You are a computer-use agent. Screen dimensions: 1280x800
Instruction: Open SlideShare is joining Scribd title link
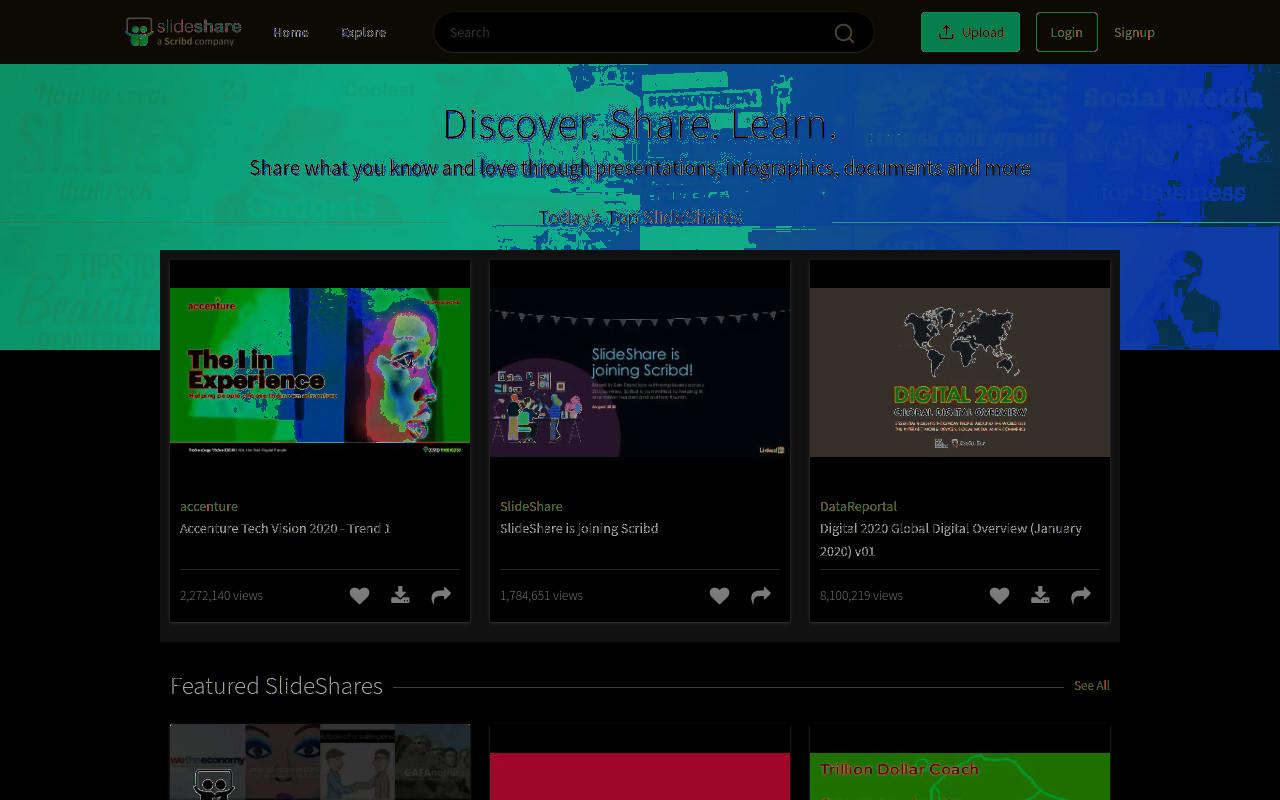[579, 528]
